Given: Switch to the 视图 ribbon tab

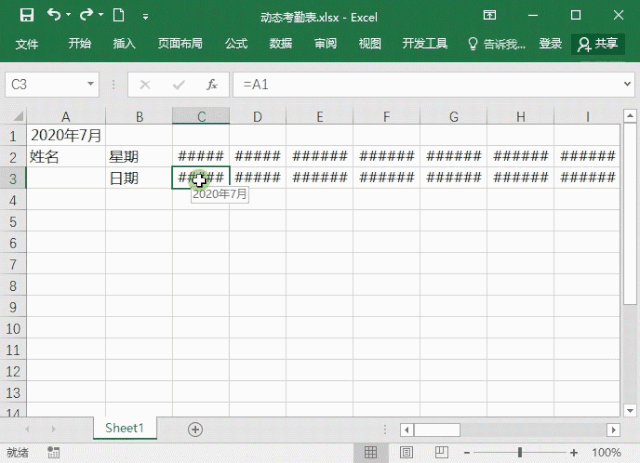Looking at the screenshot, I should (370, 43).
